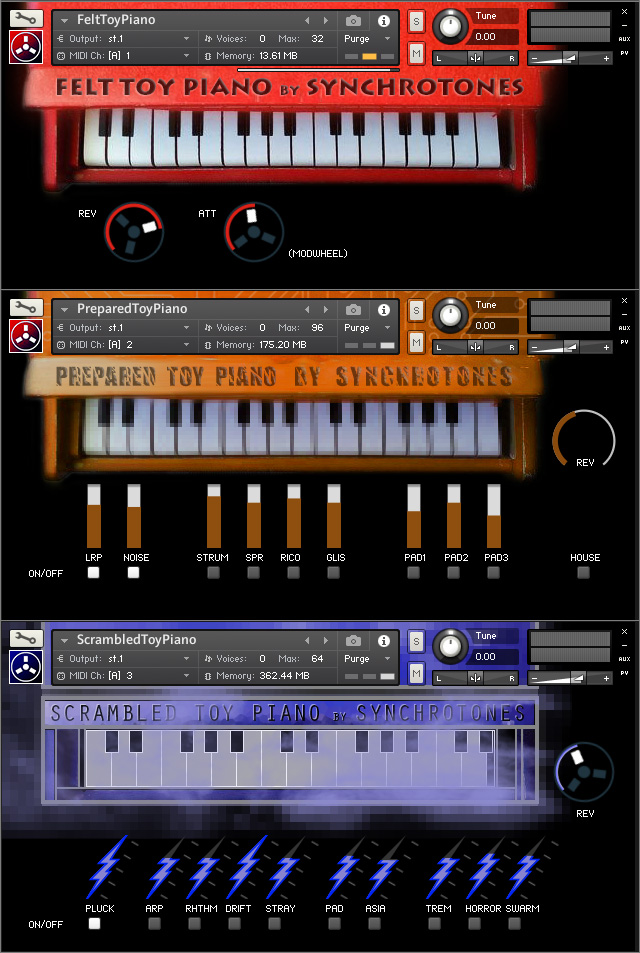
Task: Click the PAD3 volume slider
Action: point(494,516)
